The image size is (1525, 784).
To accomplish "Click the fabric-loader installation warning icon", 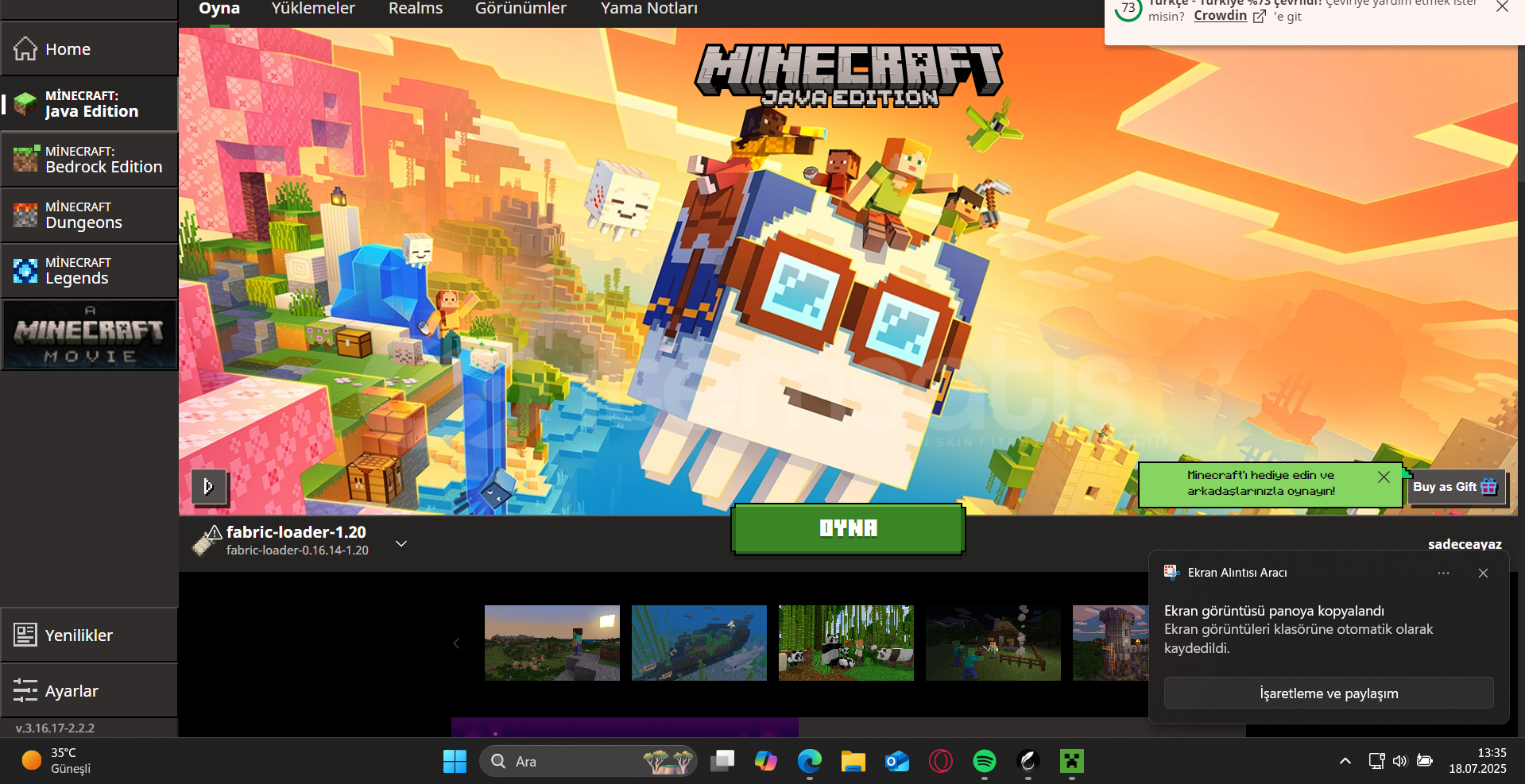I will (x=214, y=532).
